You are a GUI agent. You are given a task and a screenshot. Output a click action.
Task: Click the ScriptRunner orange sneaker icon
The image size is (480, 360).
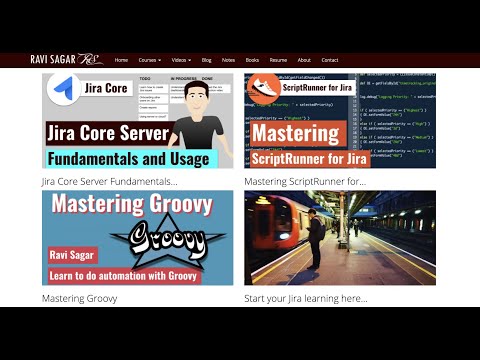pos(263,89)
